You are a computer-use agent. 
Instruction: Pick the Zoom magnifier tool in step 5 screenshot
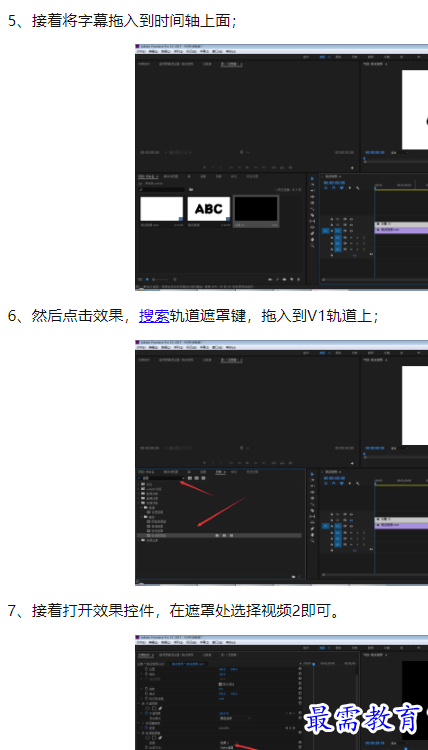pos(312,245)
